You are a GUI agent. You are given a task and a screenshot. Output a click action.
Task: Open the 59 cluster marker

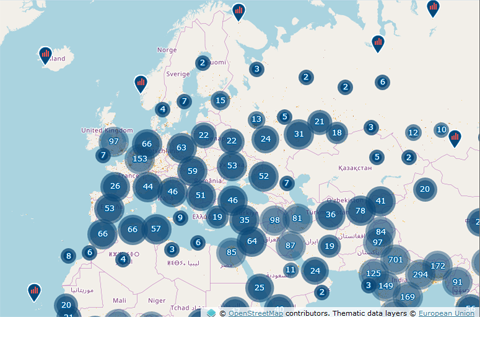tap(192, 171)
